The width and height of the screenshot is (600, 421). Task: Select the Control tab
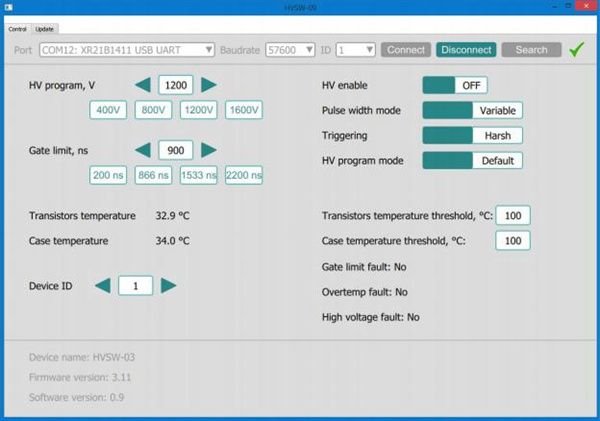(x=17, y=29)
